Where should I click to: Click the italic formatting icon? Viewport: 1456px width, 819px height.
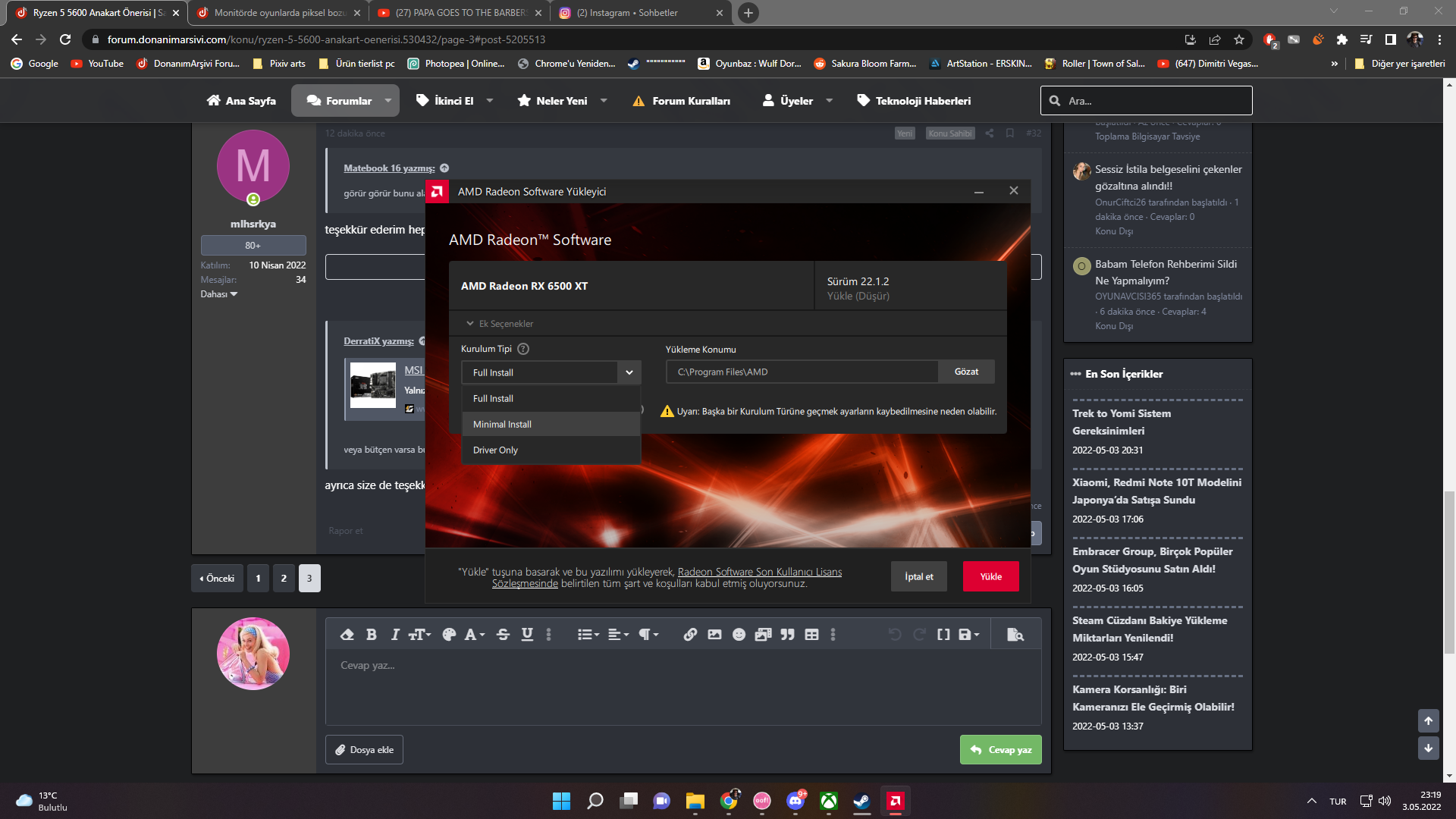(x=394, y=635)
